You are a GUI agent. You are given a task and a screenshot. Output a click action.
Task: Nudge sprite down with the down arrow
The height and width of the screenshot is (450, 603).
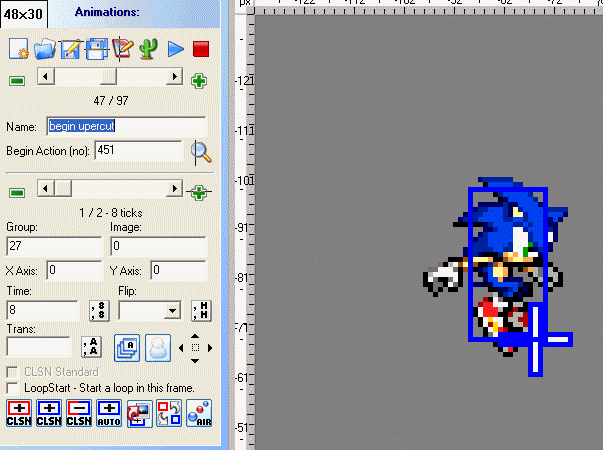[x=195, y=360]
